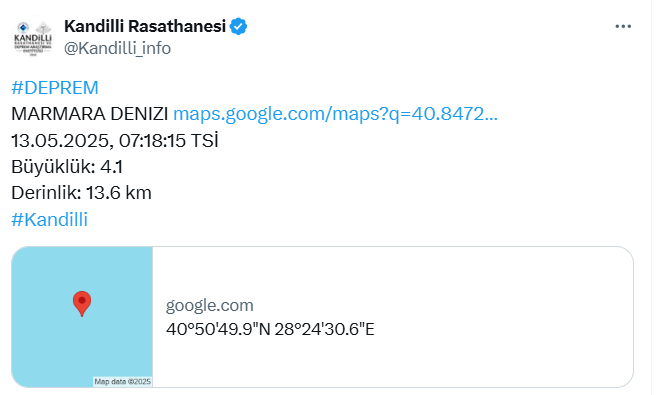
Task: Open the Kandilli Rasathanesi profile avatar
Action: tap(33, 38)
